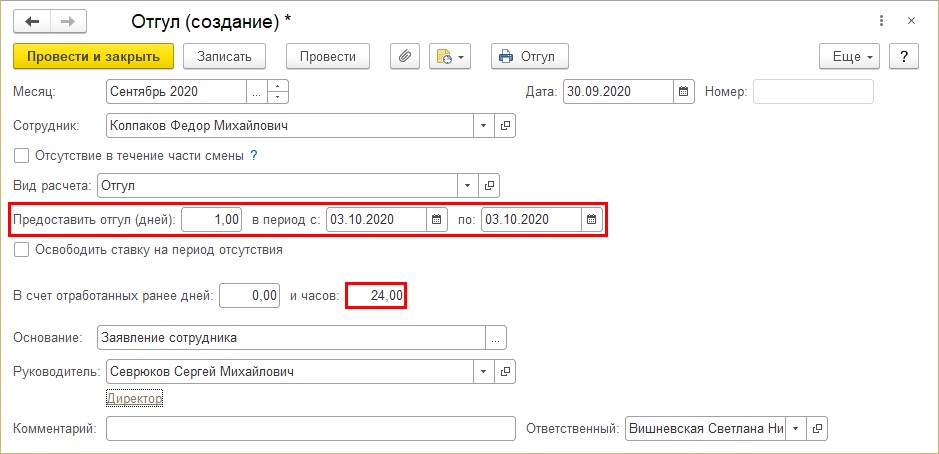Open calendar picker for Дата field
The image size is (939, 454).
click(683, 92)
